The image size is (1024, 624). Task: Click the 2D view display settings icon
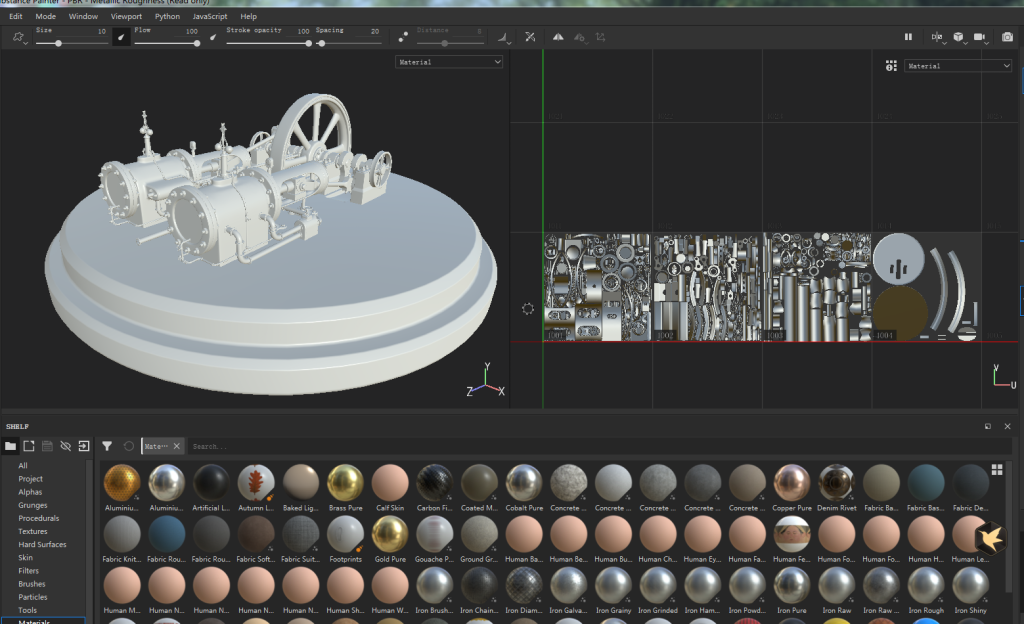pos(891,66)
